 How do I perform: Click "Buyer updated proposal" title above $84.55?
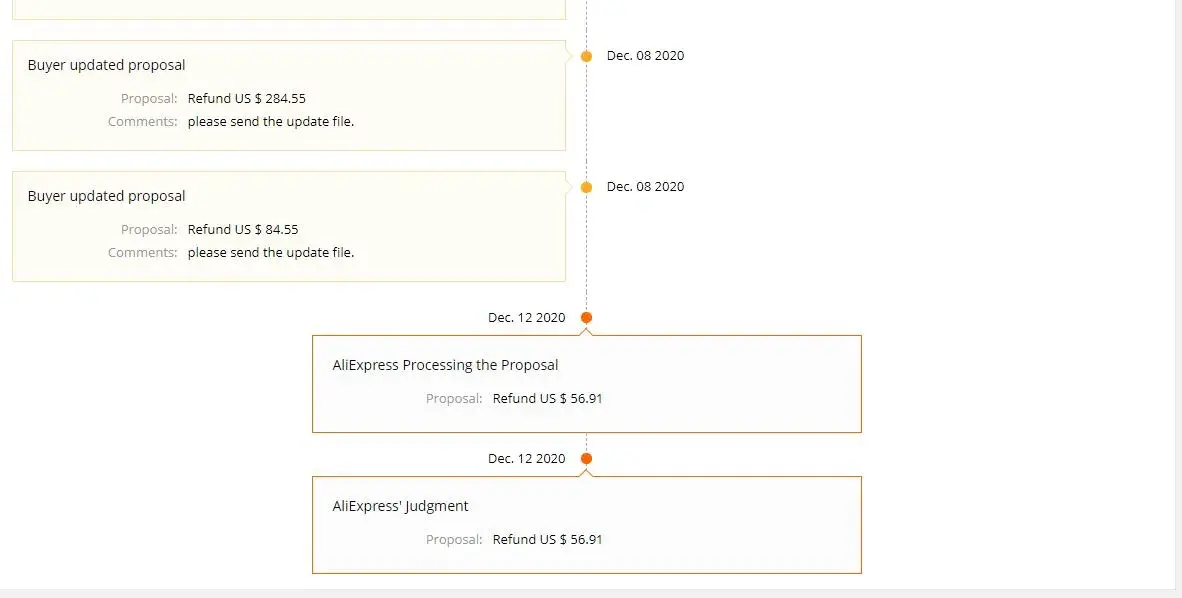pos(106,196)
